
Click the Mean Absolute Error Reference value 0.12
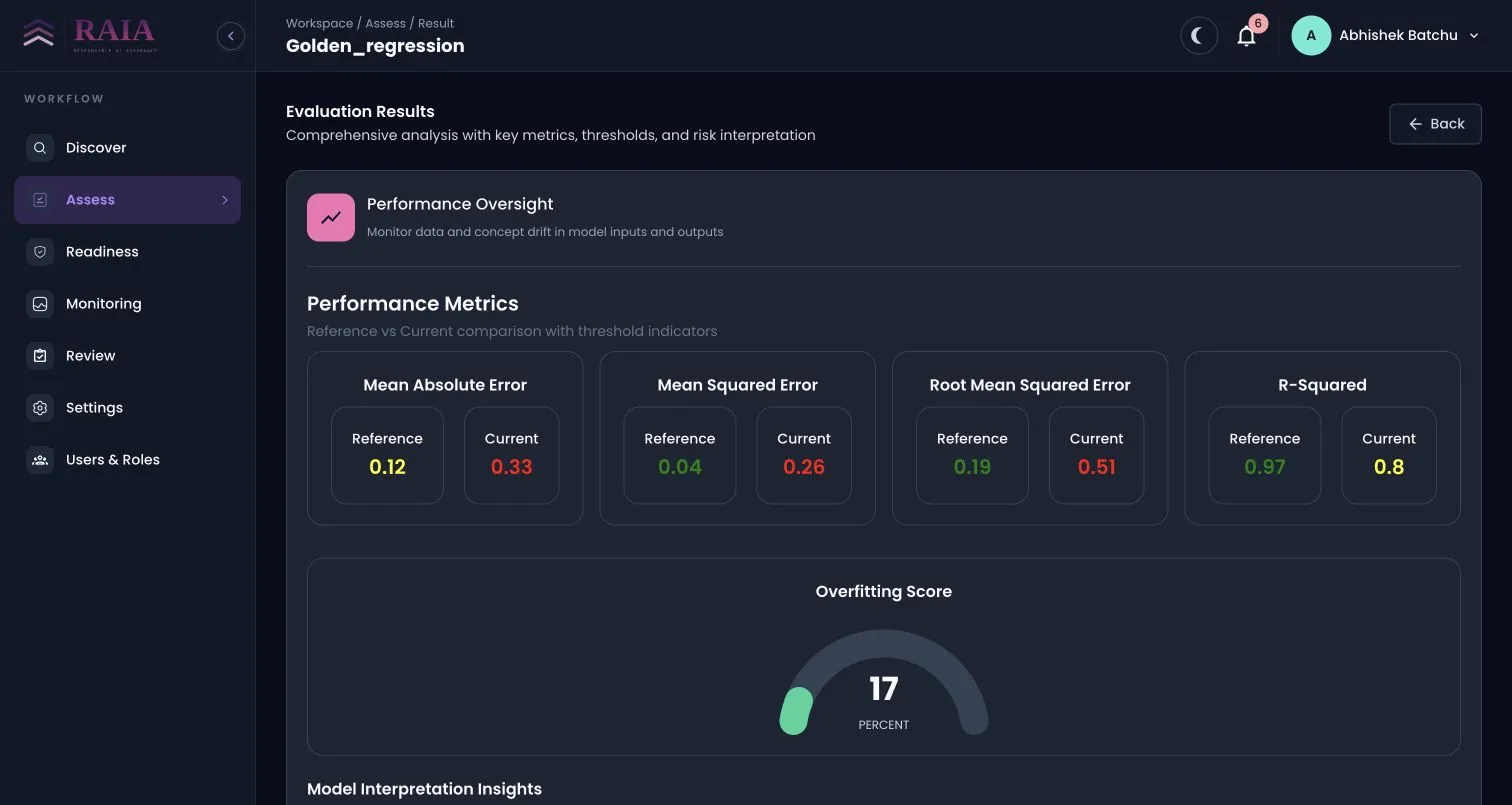[387, 467]
